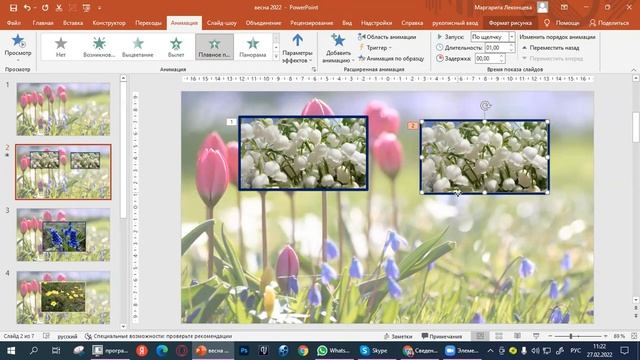640x360 pixels.
Task: Open the Формат рисунка tab
Action: click(x=510, y=23)
